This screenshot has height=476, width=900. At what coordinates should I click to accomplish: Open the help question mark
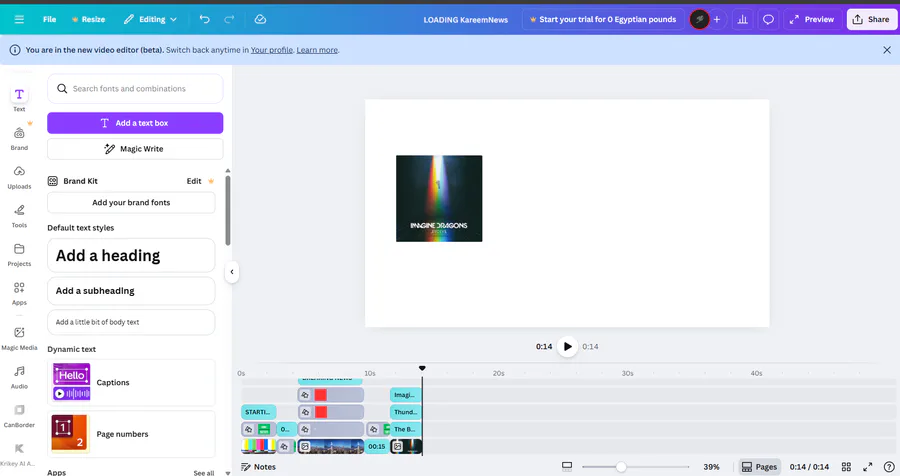coord(889,467)
